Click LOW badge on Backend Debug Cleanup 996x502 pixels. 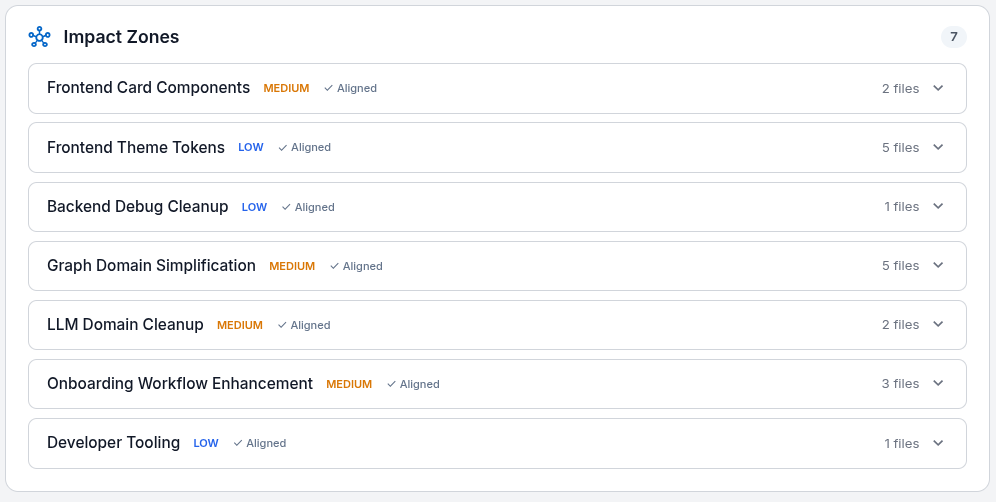pyautogui.click(x=254, y=207)
